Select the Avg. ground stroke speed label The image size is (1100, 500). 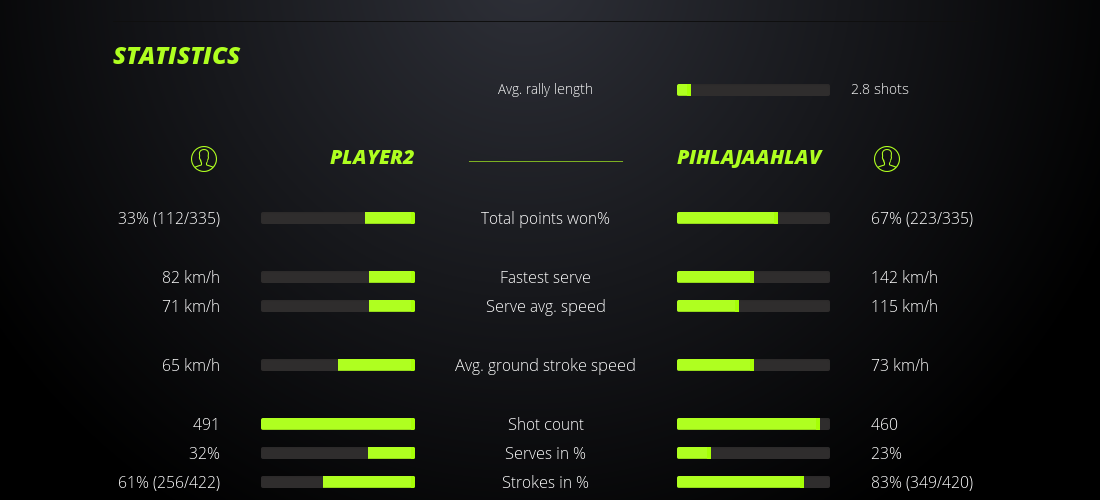tap(545, 365)
